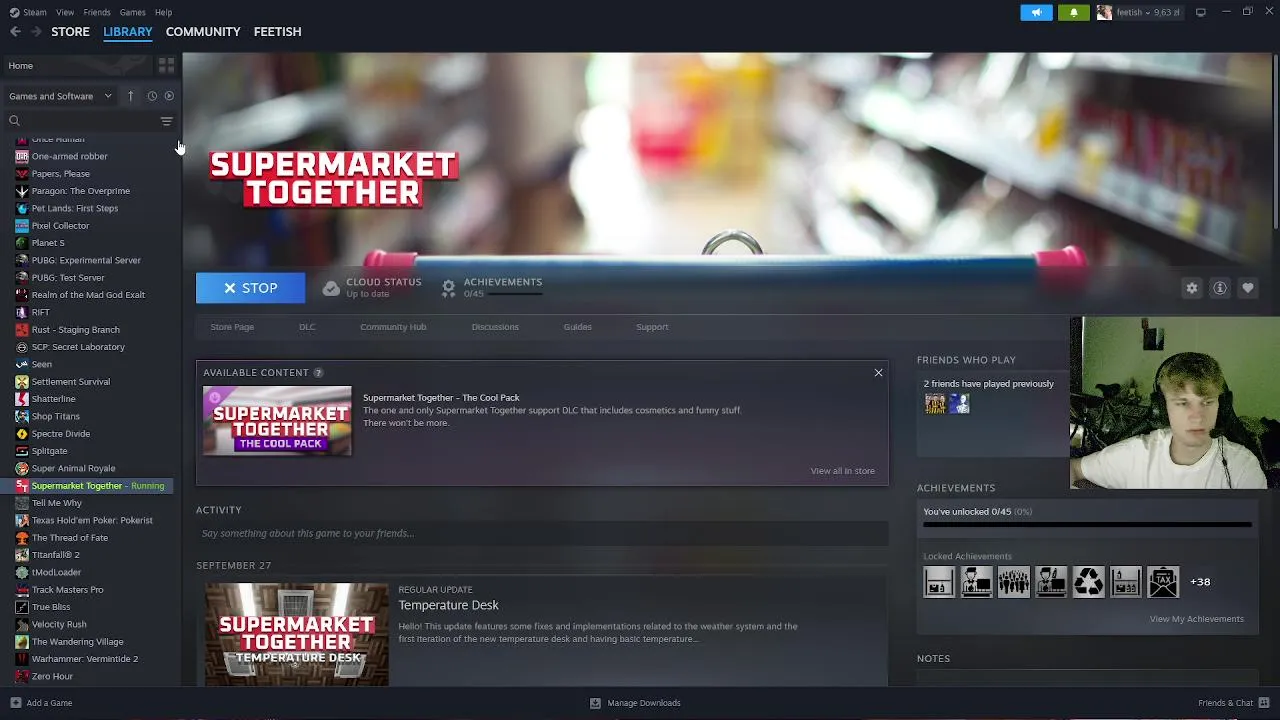This screenshot has width=1280, height=720.
Task: Stop the running game
Action: point(250,288)
